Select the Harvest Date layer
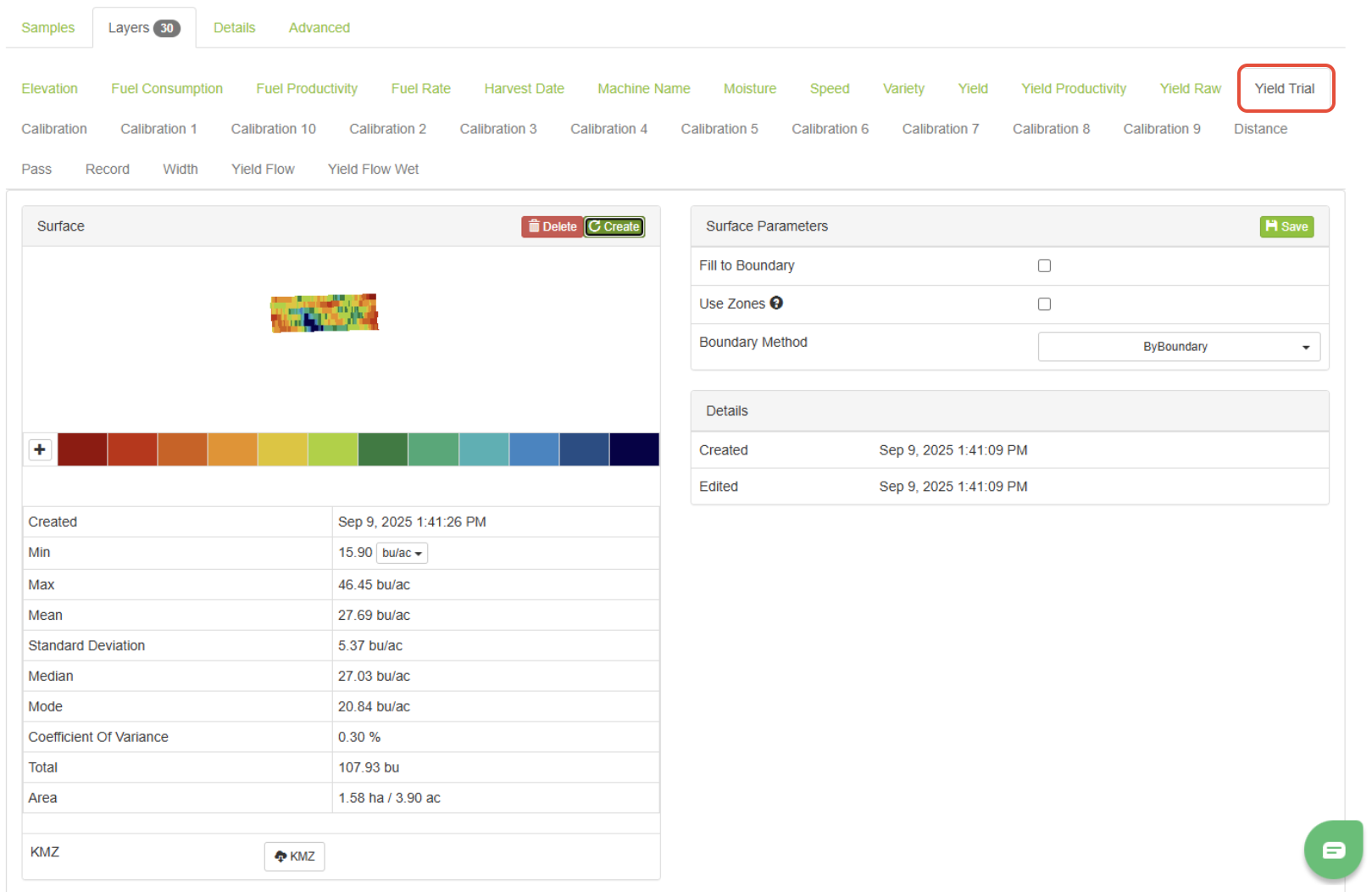Viewport: 1372px width, 892px height. [x=524, y=89]
